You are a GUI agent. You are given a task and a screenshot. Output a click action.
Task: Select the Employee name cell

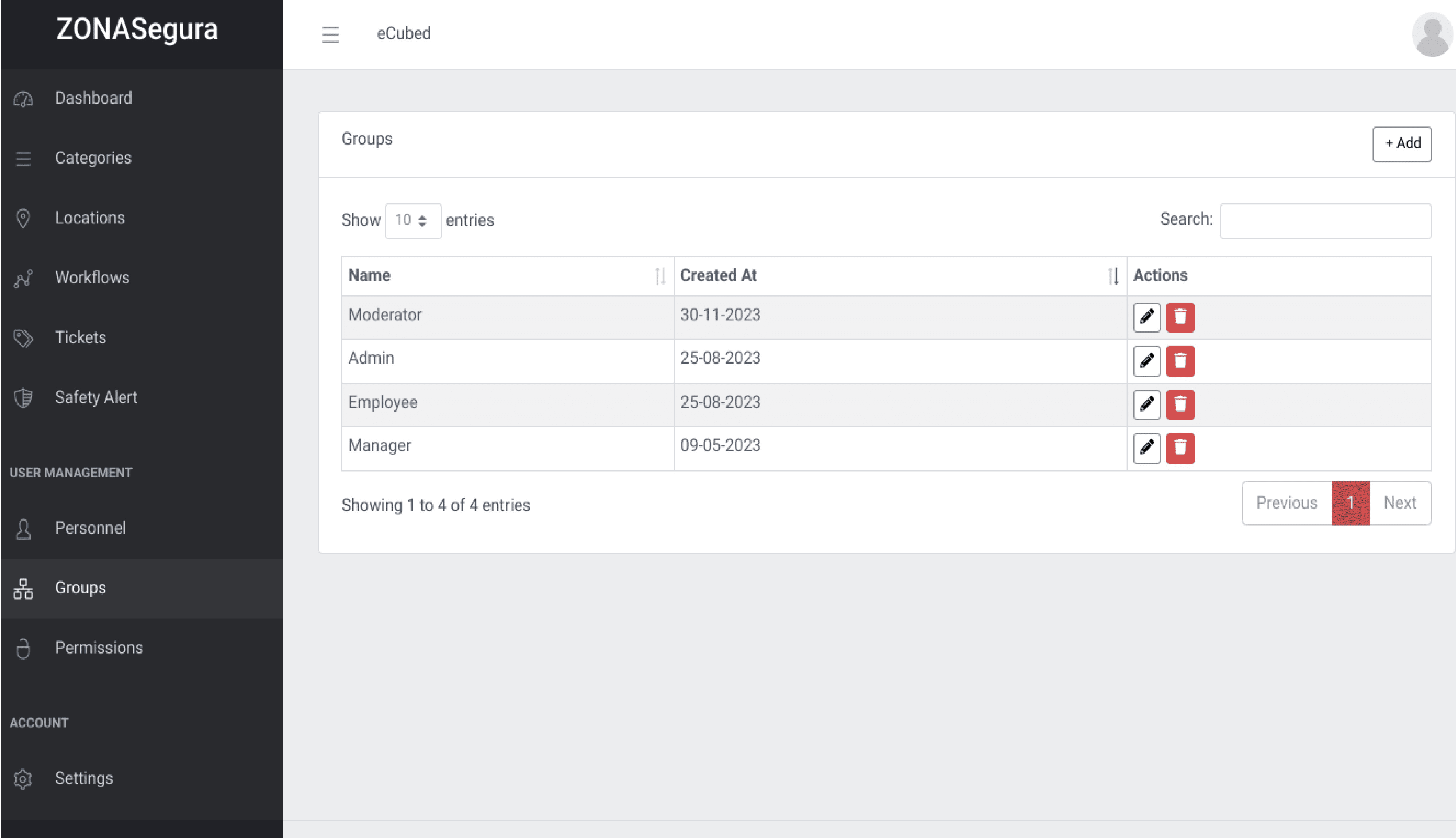point(507,405)
